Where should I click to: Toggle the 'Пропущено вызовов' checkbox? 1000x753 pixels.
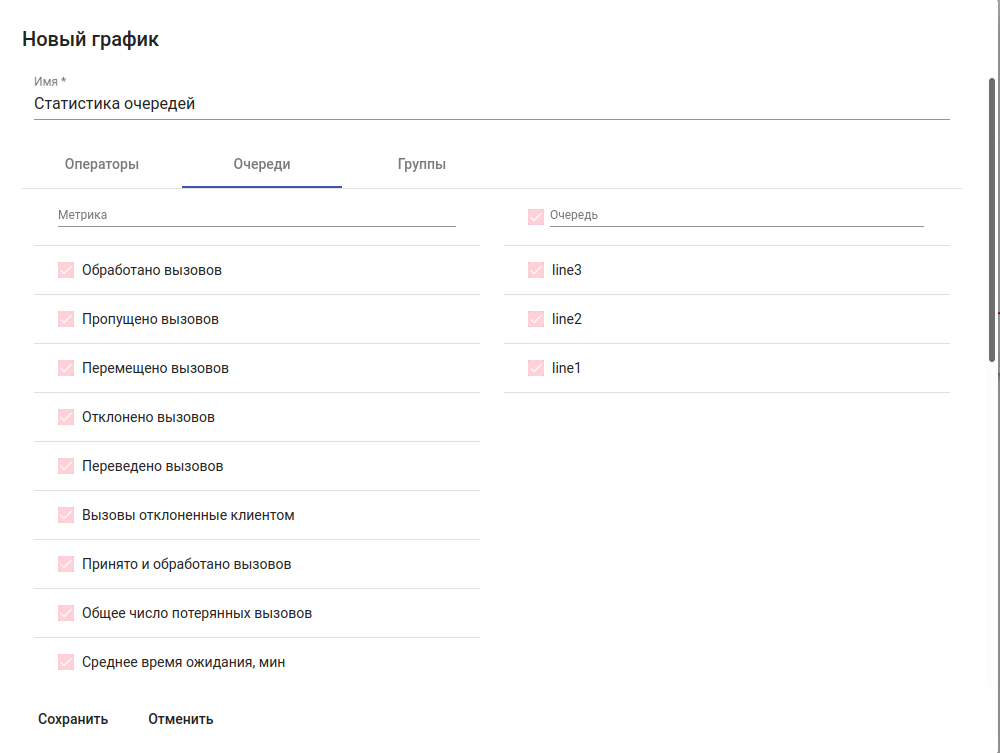click(66, 319)
